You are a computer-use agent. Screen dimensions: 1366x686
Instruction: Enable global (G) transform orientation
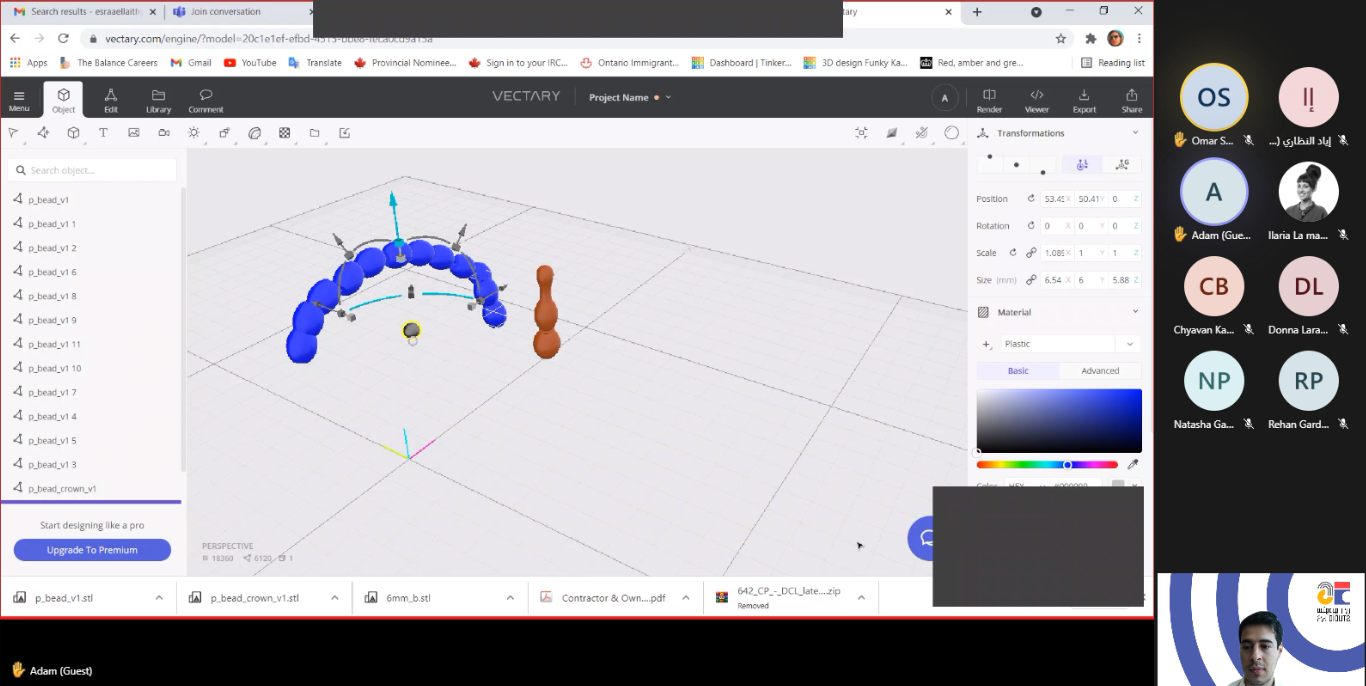pyautogui.click(x=1122, y=164)
